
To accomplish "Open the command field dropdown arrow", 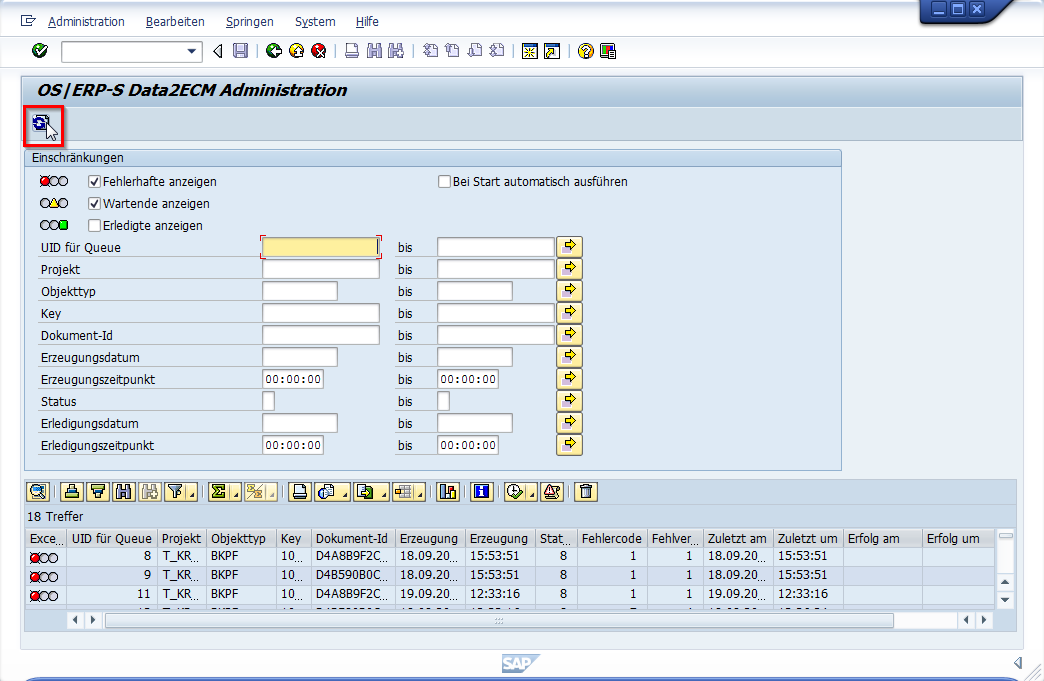I will click(192, 51).
